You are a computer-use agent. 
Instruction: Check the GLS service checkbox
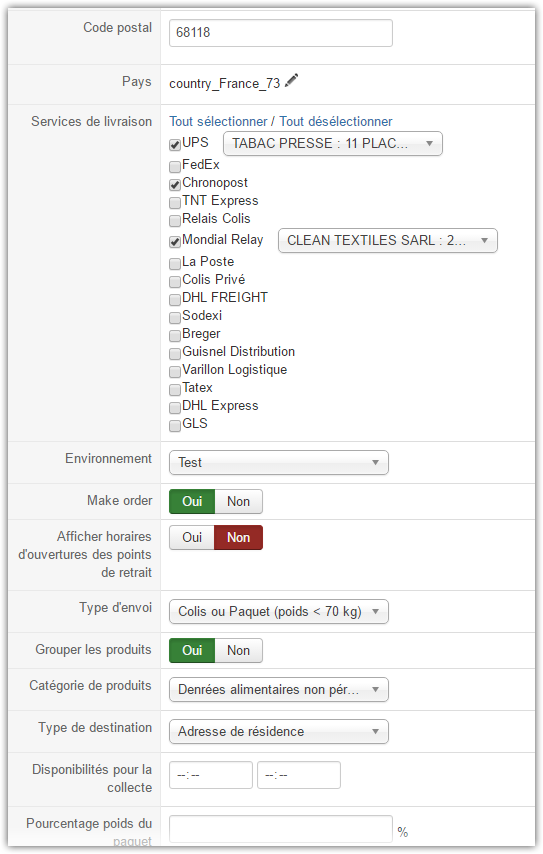[175, 425]
